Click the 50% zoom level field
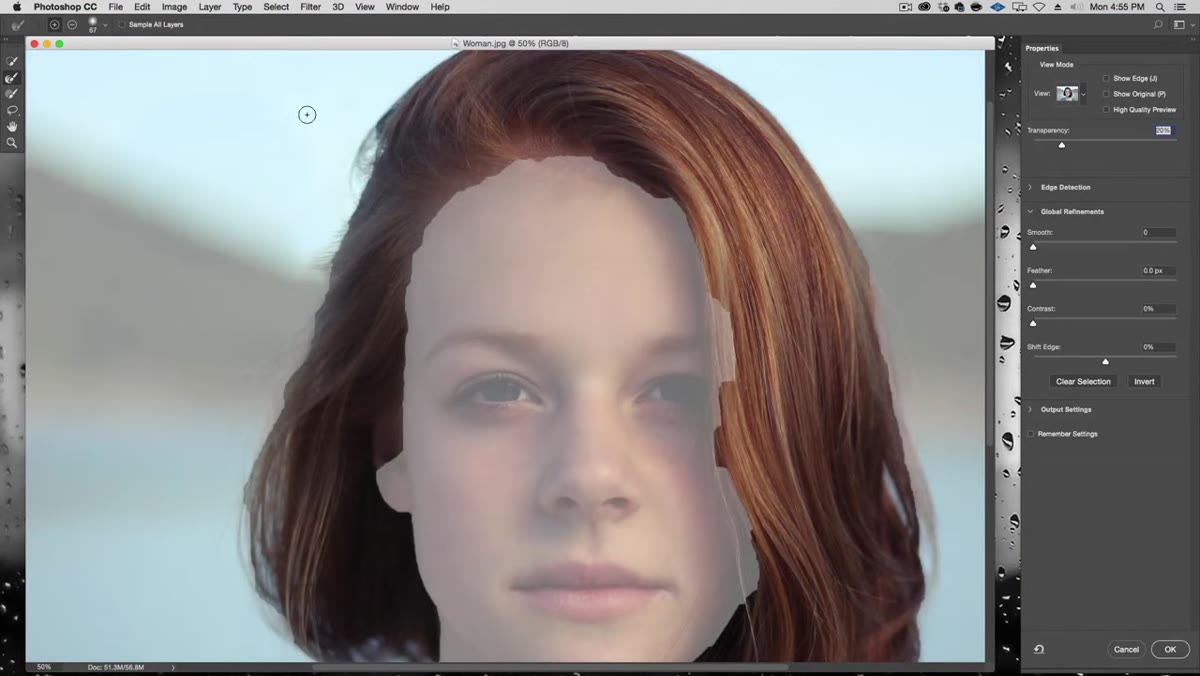1200x676 pixels. click(x=44, y=667)
